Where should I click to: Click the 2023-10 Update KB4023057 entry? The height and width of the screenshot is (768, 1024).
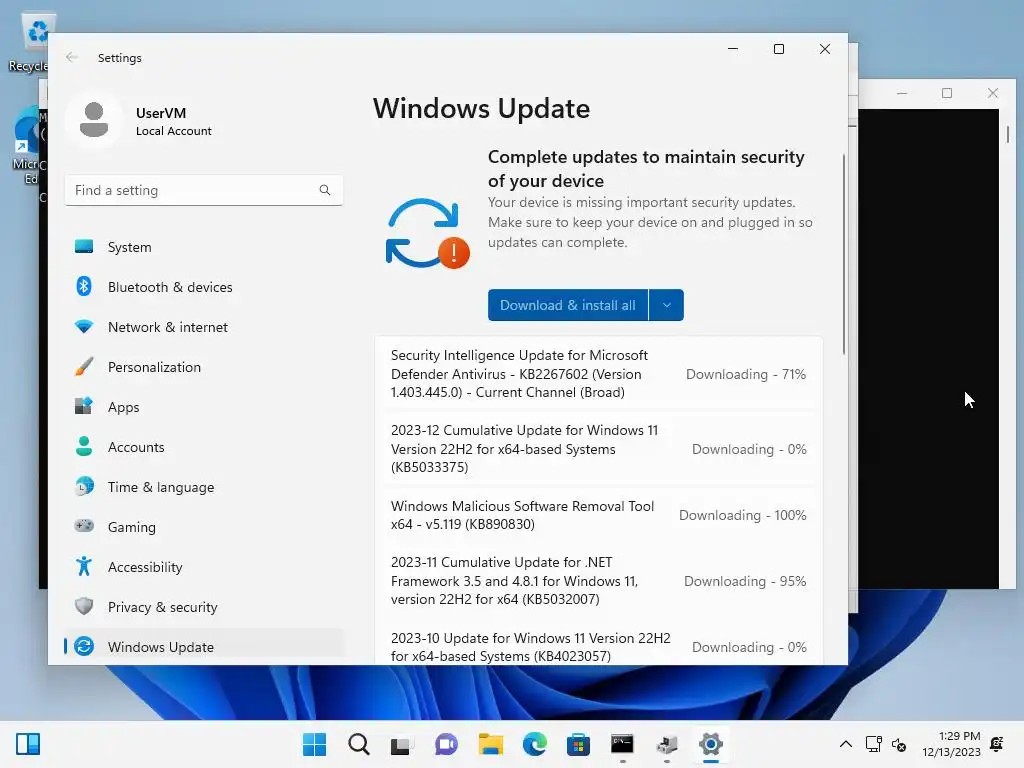pos(599,647)
